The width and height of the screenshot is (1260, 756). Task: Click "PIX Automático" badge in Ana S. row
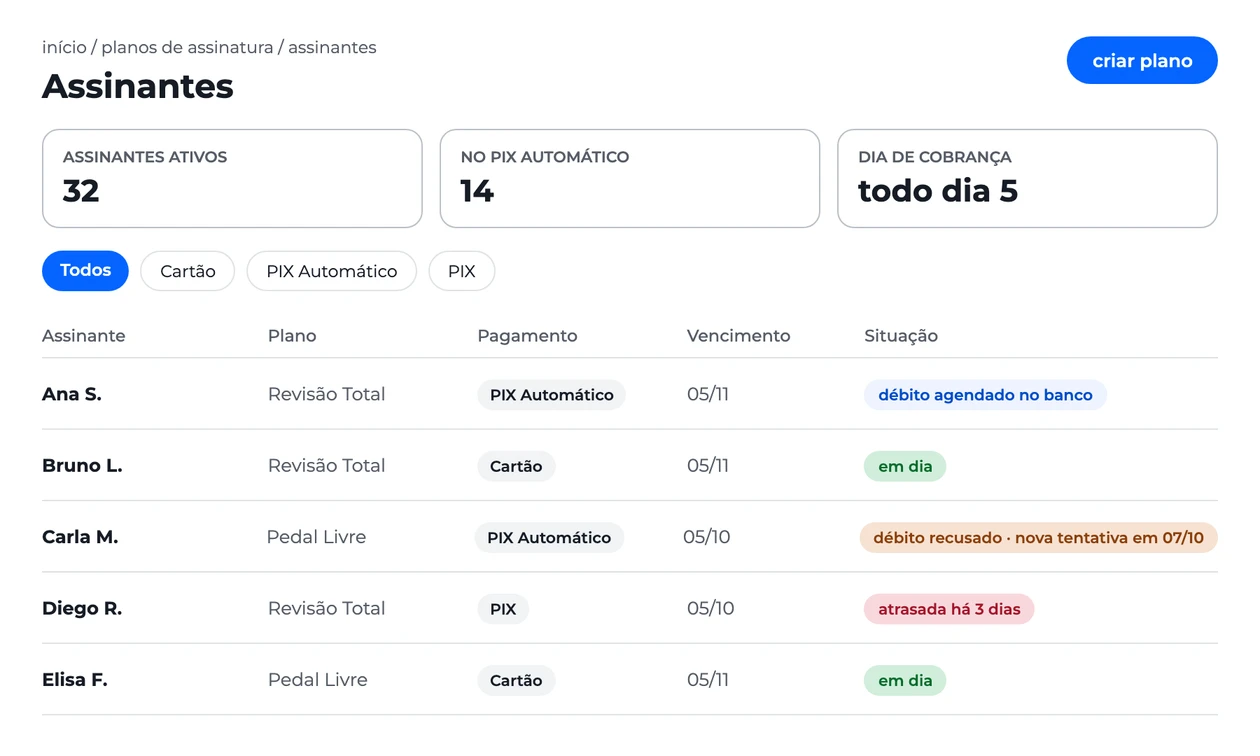tap(551, 395)
